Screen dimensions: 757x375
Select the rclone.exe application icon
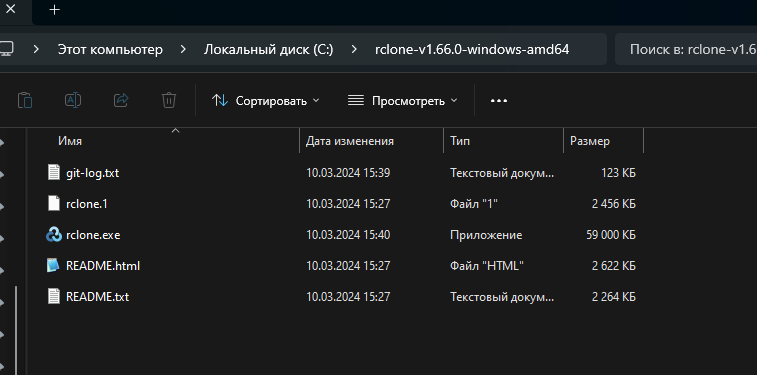[x=54, y=235]
